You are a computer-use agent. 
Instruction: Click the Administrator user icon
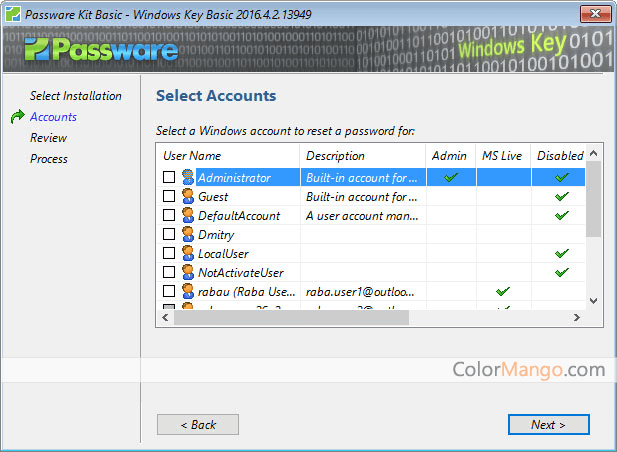(188, 177)
